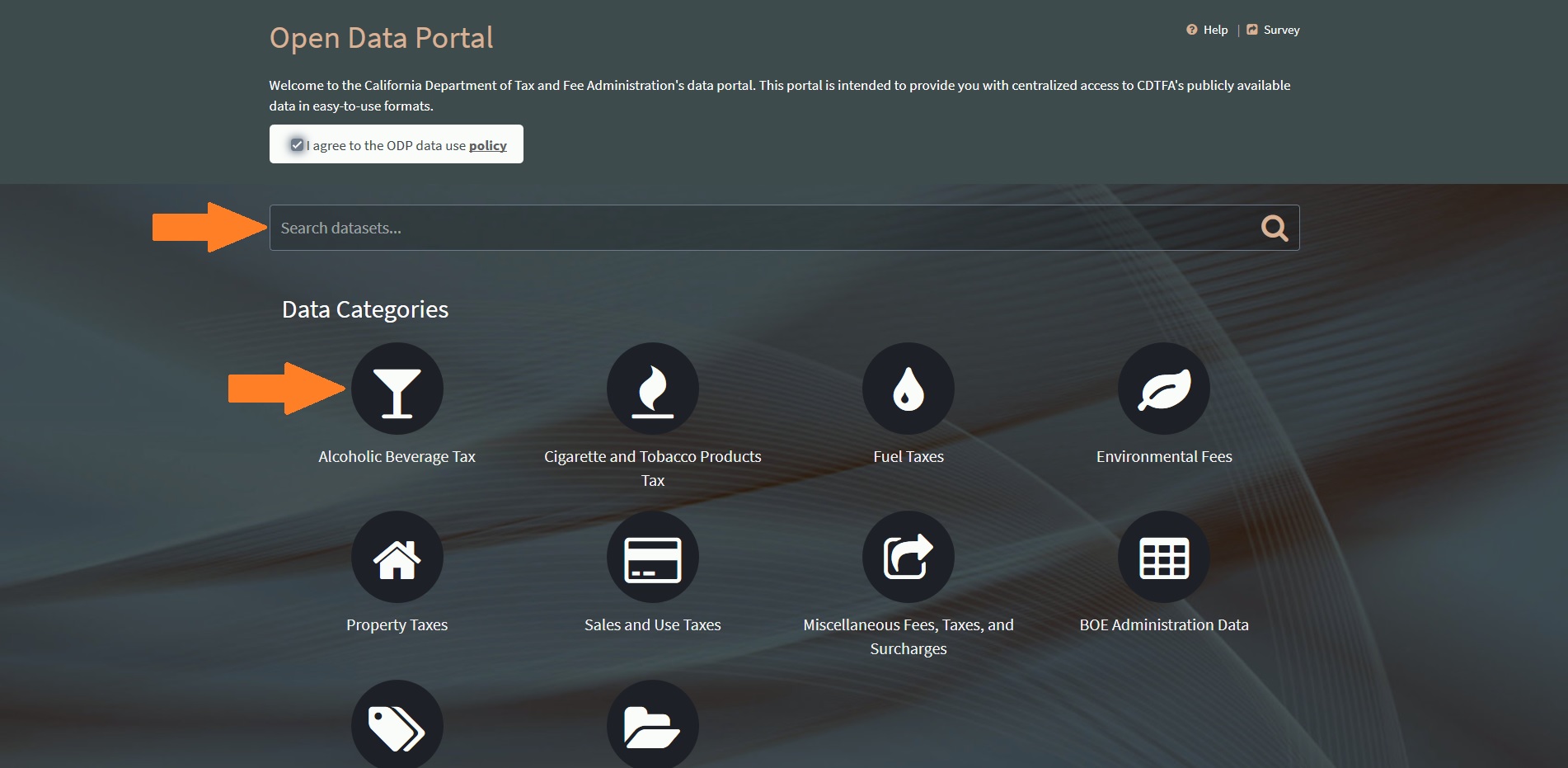Uncheck the ODP data use agreement checkbox
1568x768 pixels.
pos(297,145)
